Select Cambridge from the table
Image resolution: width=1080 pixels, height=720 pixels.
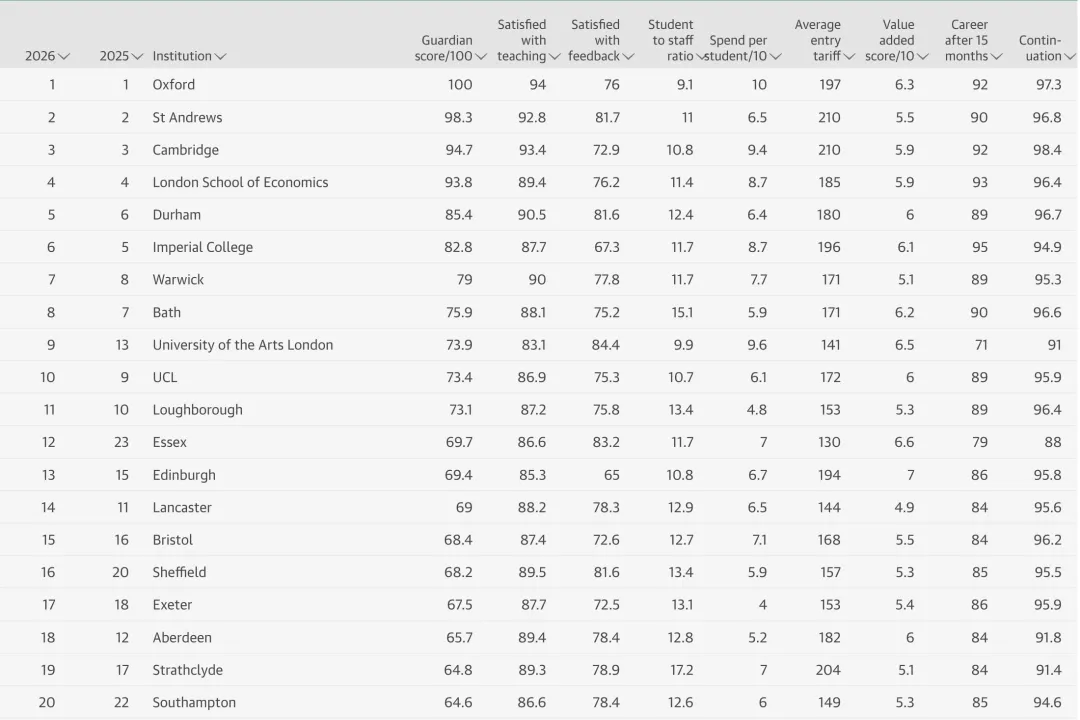click(x=187, y=150)
